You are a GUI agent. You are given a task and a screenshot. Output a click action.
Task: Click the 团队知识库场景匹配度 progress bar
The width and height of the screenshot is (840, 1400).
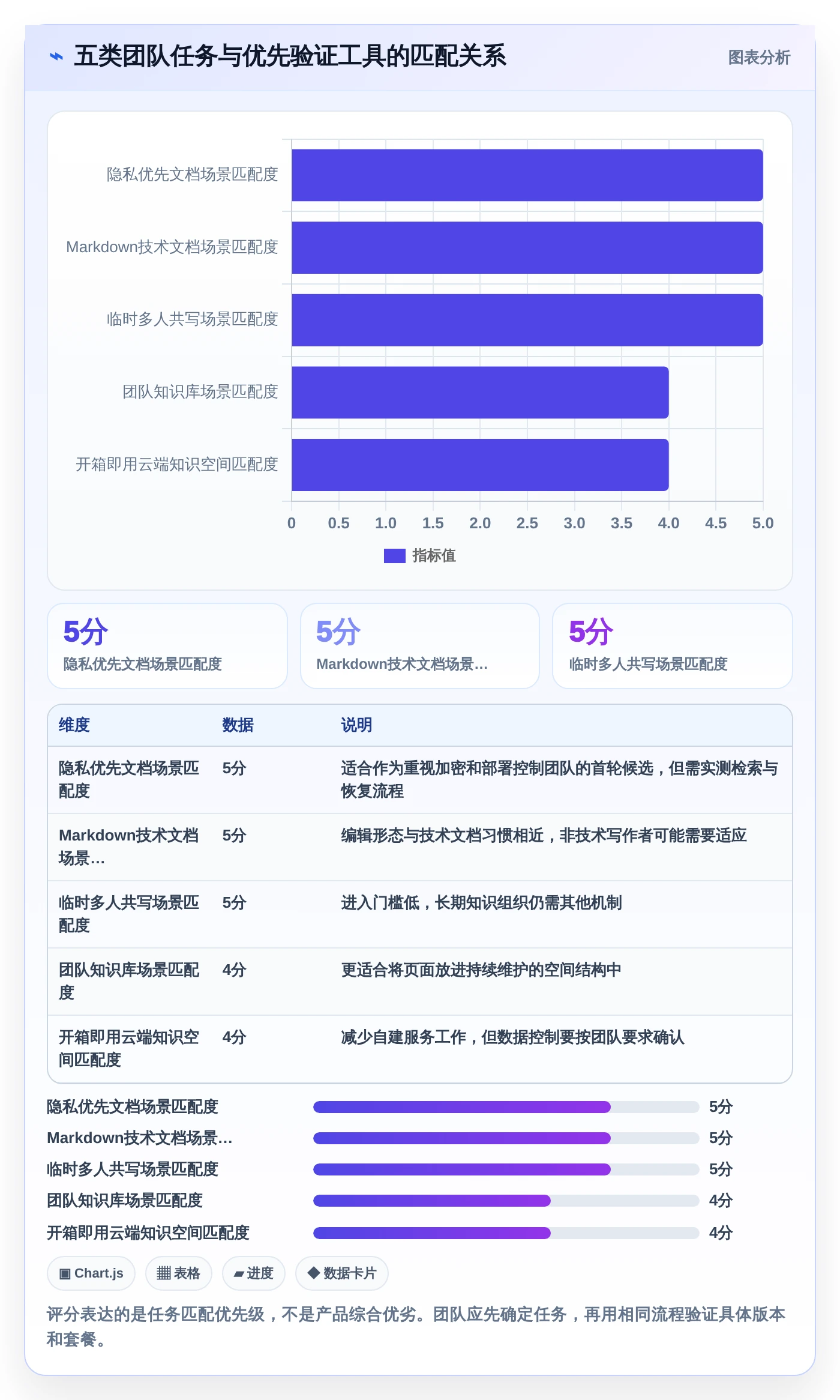click(506, 1201)
